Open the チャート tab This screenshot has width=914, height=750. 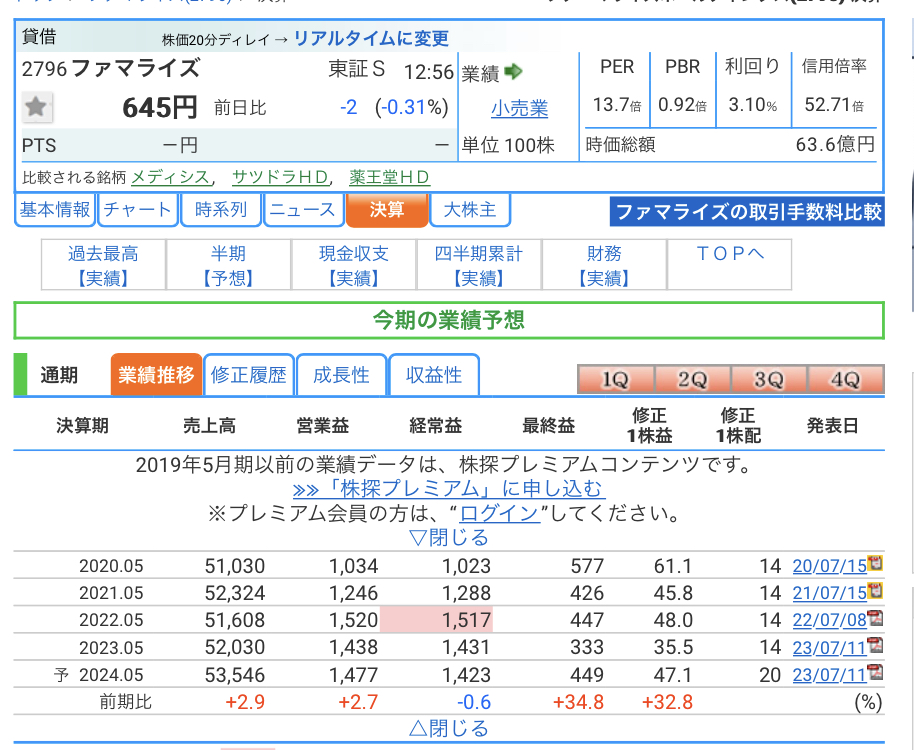pos(138,210)
